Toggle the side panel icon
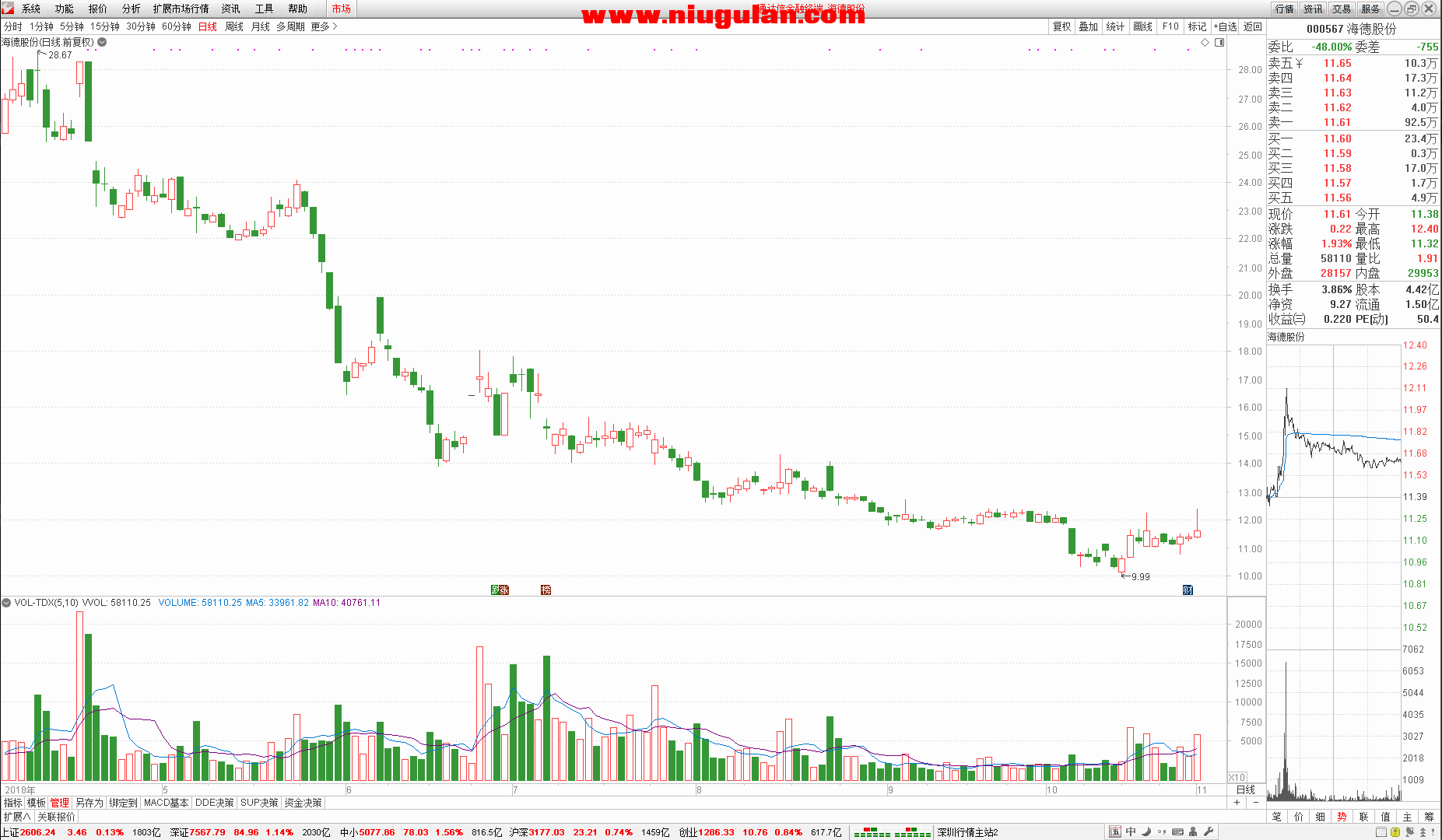This screenshot has height=840, width=1442. [x=1219, y=42]
